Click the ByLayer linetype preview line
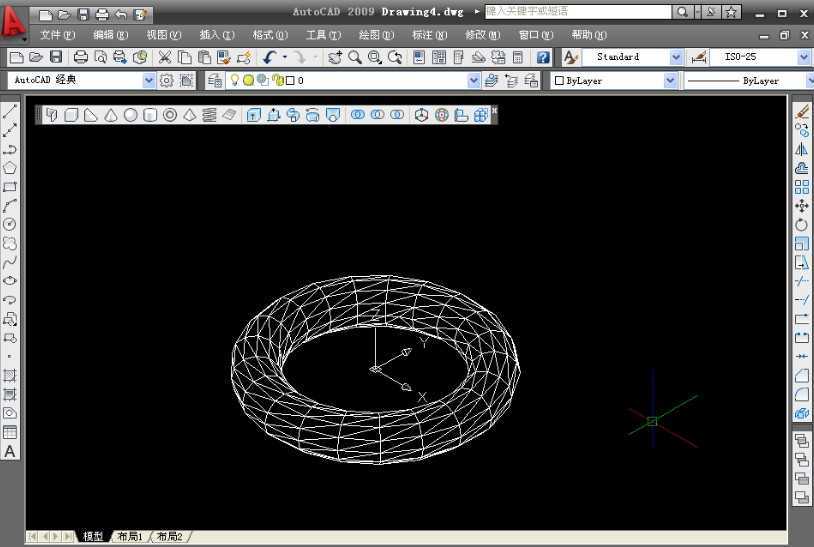The image size is (814, 547). coord(712,81)
